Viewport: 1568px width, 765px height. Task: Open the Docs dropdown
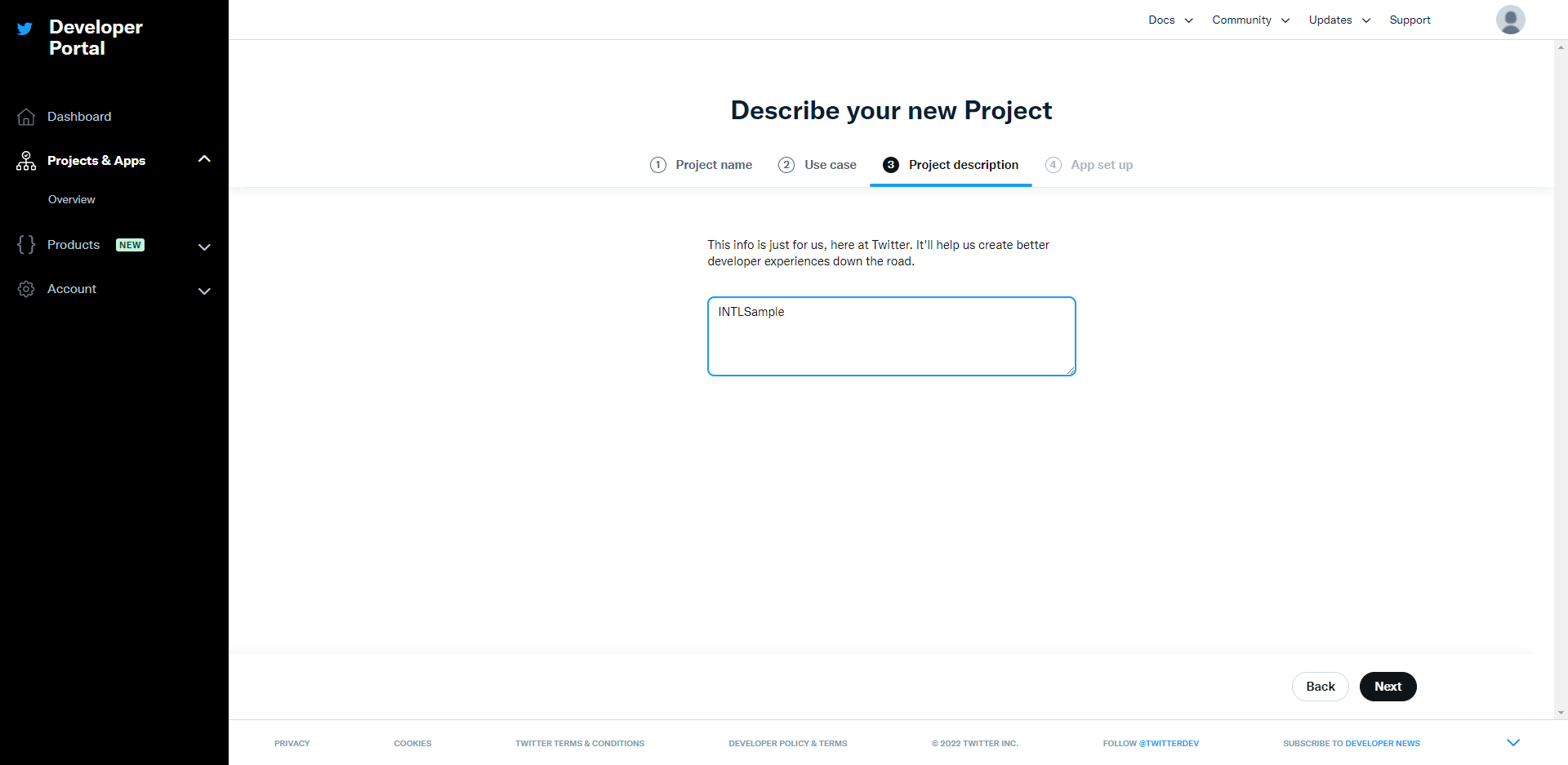pyautogui.click(x=1169, y=20)
